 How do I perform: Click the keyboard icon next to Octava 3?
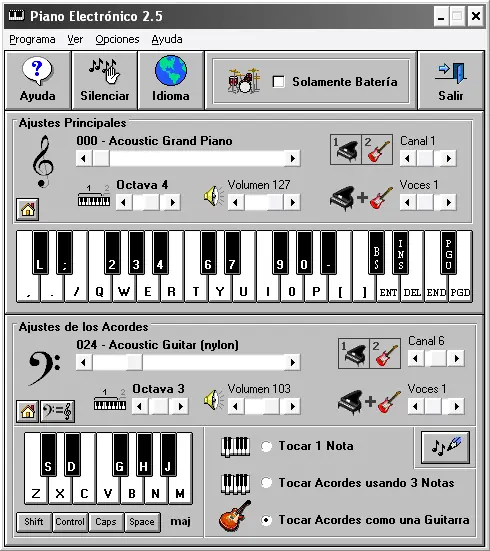click(x=110, y=400)
